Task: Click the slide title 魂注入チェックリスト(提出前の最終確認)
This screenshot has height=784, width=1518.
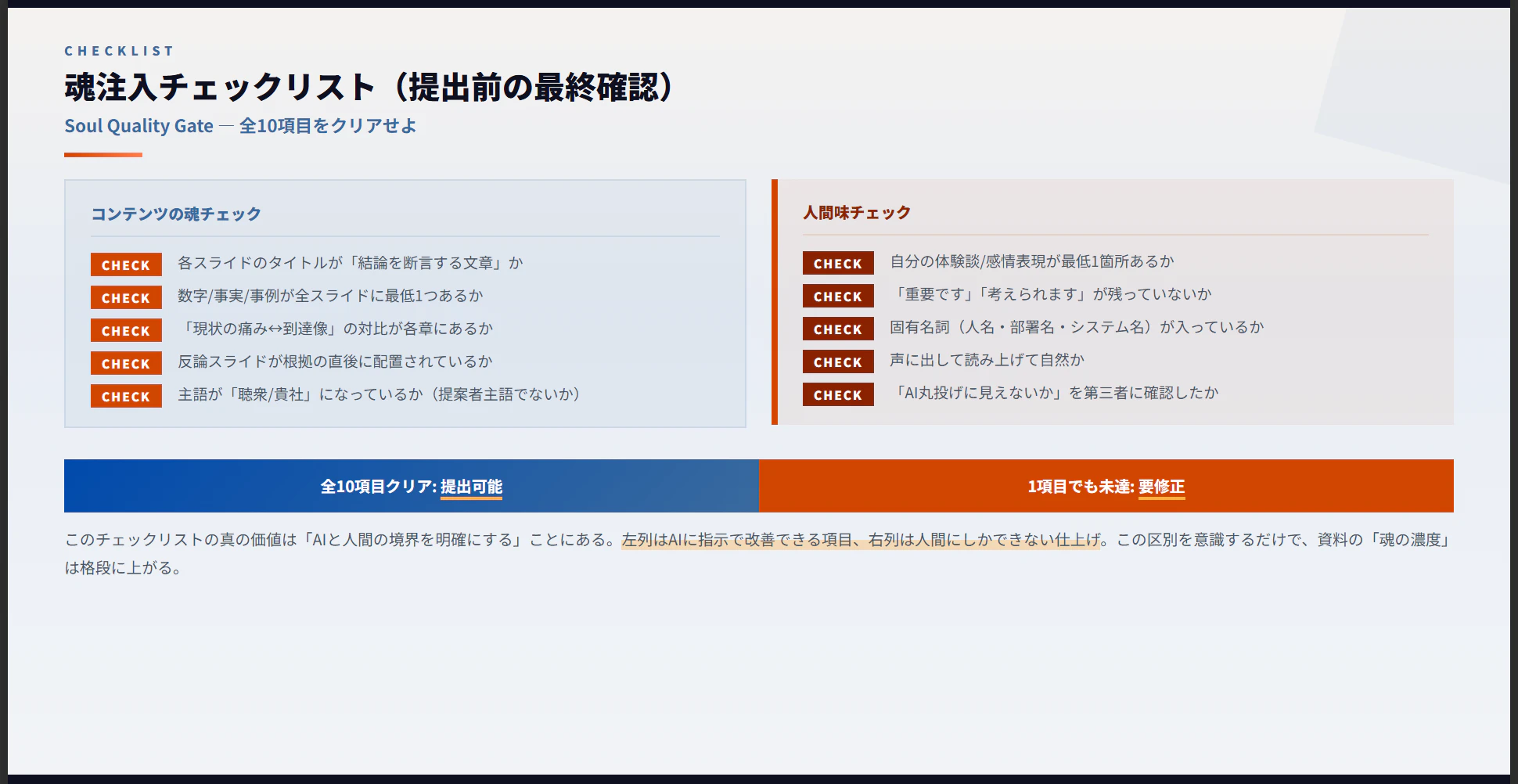Action: coord(369,87)
